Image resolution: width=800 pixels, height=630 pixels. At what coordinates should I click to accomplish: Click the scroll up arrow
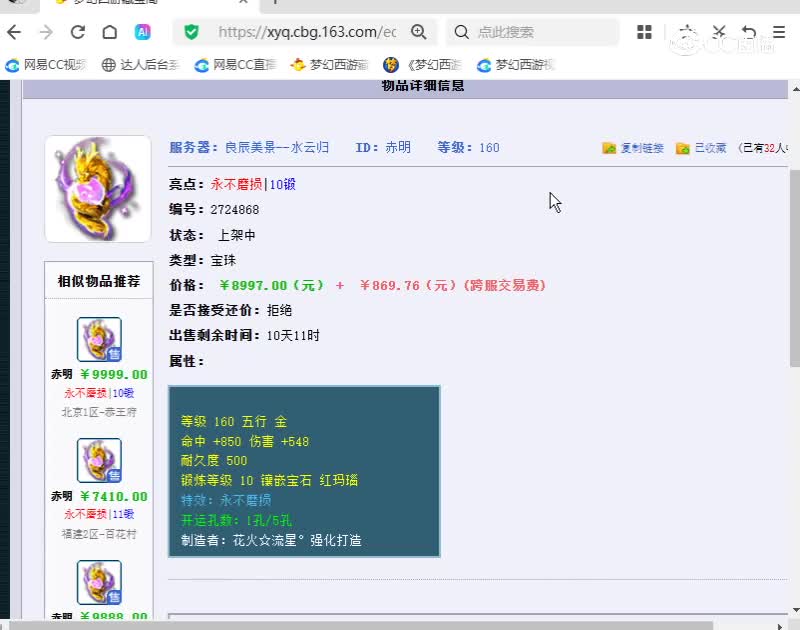pos(795,89)
